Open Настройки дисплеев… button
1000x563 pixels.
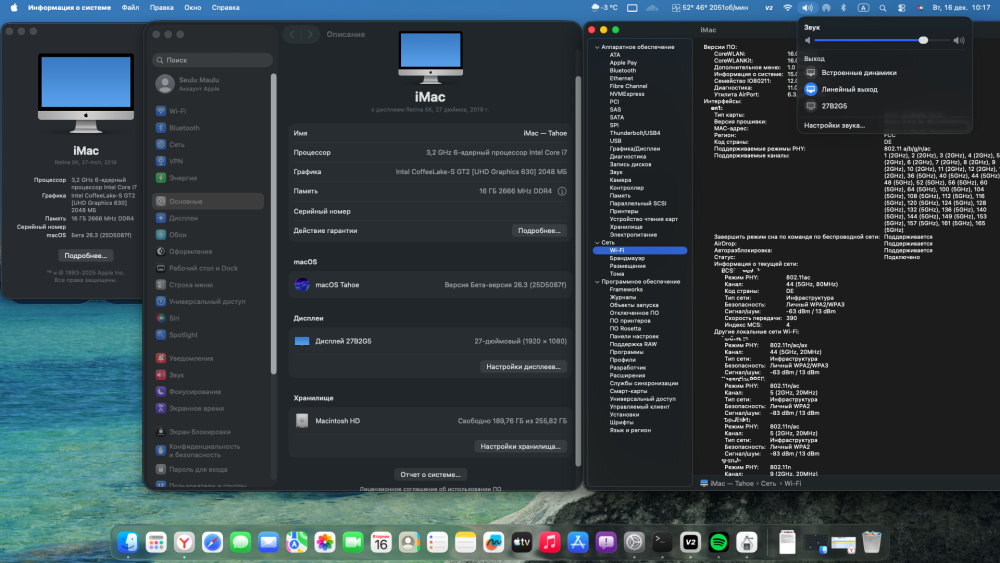523,367
